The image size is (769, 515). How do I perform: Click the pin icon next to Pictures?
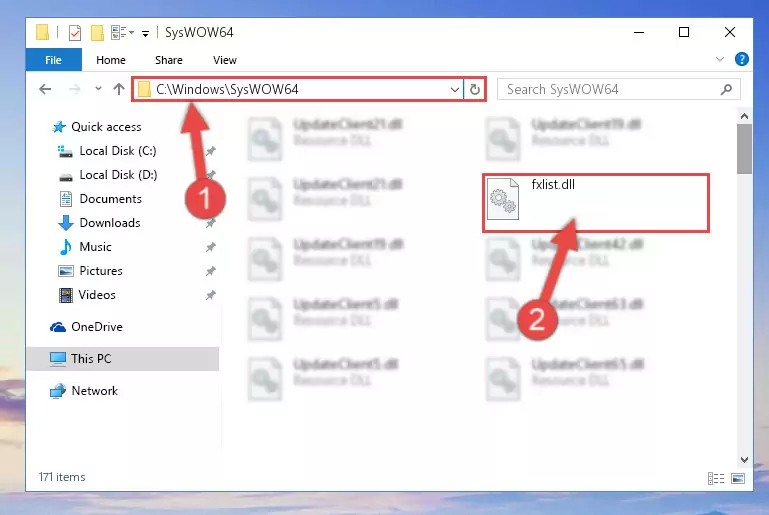(210, 271)
